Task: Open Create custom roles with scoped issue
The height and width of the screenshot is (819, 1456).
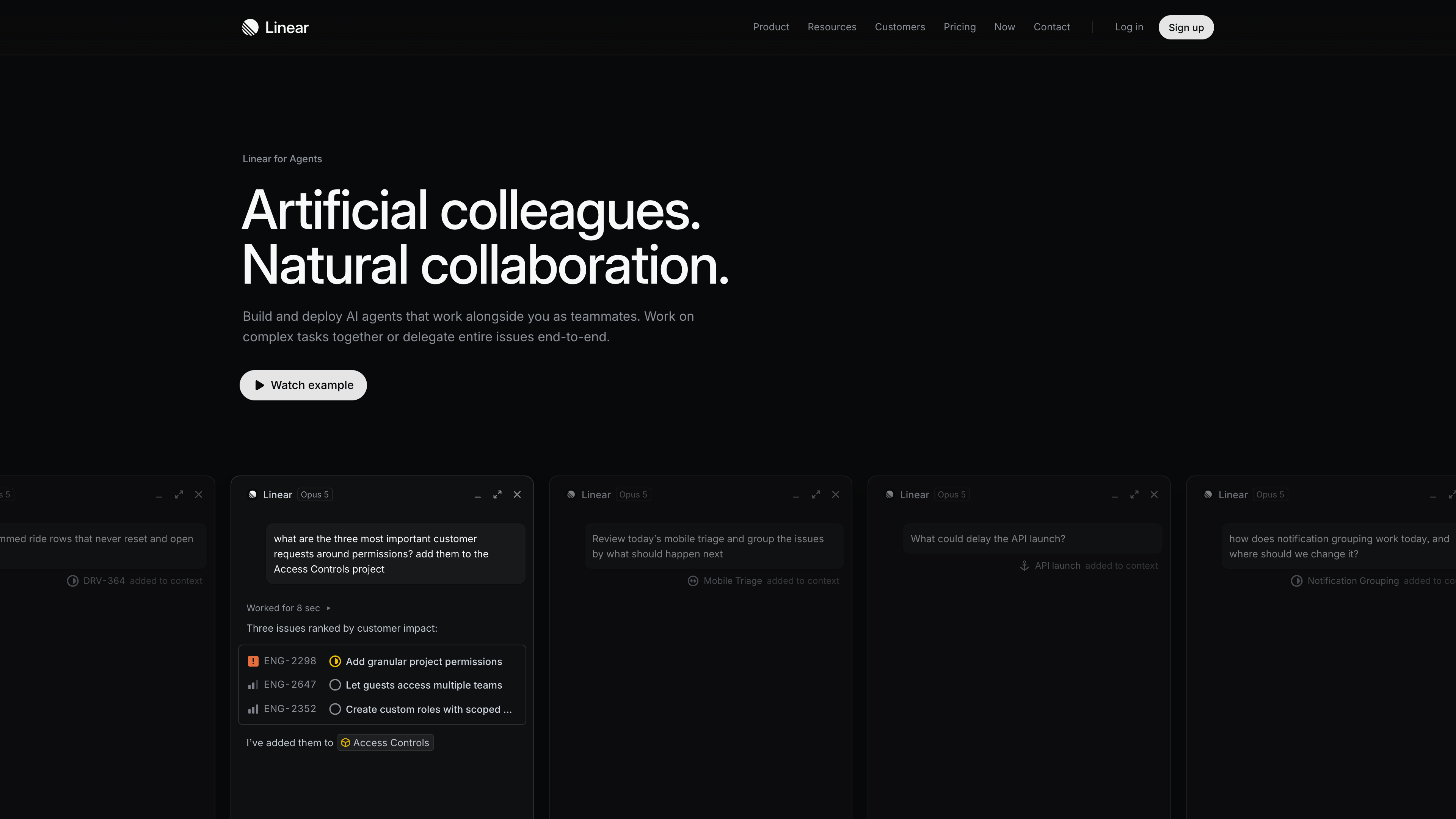Action: tap(429, 709)
